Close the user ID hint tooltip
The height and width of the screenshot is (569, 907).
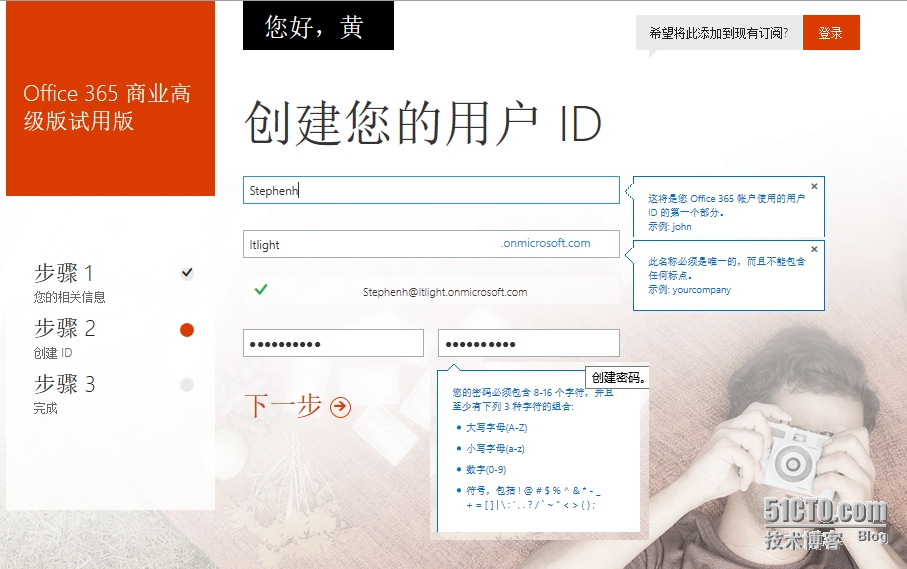click(814, 186)
